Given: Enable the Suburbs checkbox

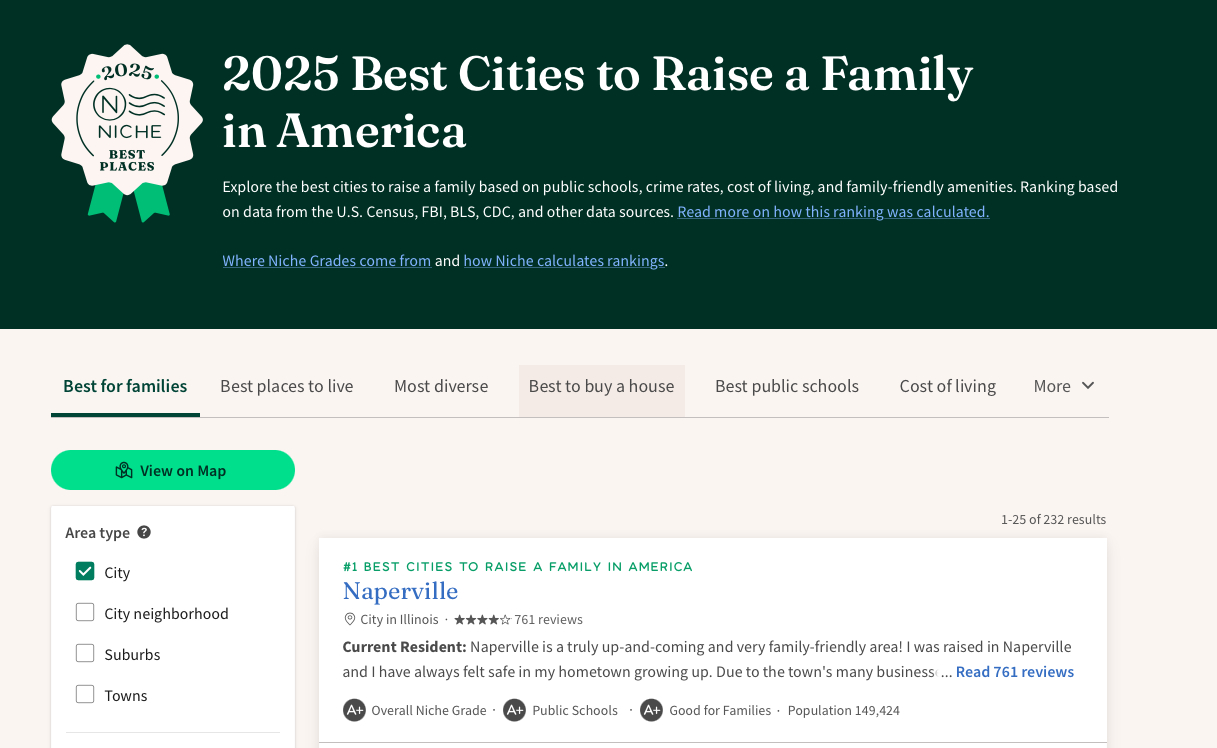Looking at the screenshot, I should [85, 654].
